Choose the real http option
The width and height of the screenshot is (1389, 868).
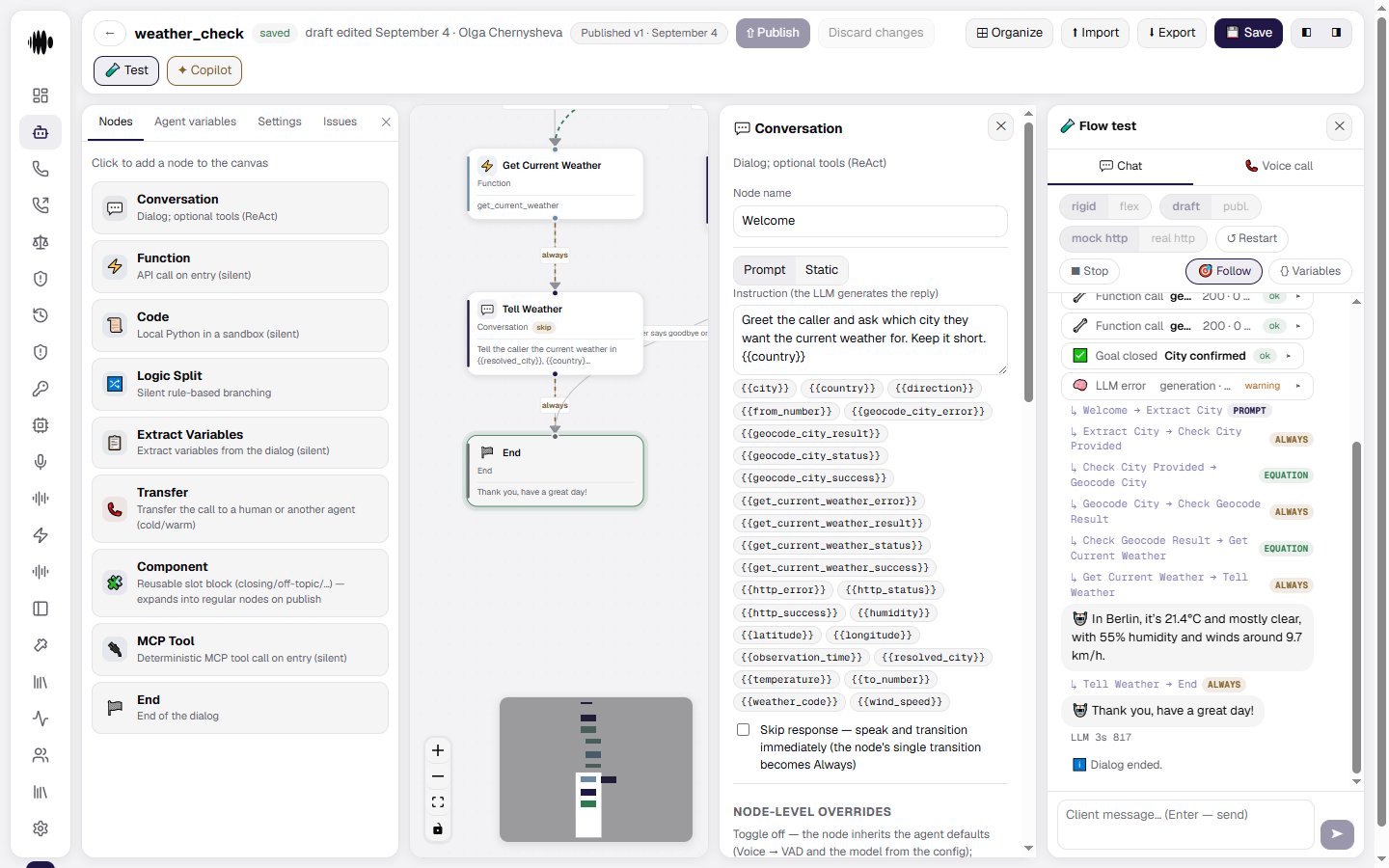pos(1173,238)
